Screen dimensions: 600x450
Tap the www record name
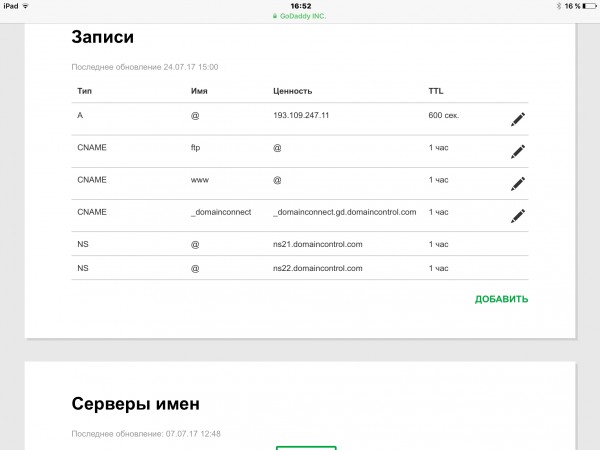click(200, 180)
